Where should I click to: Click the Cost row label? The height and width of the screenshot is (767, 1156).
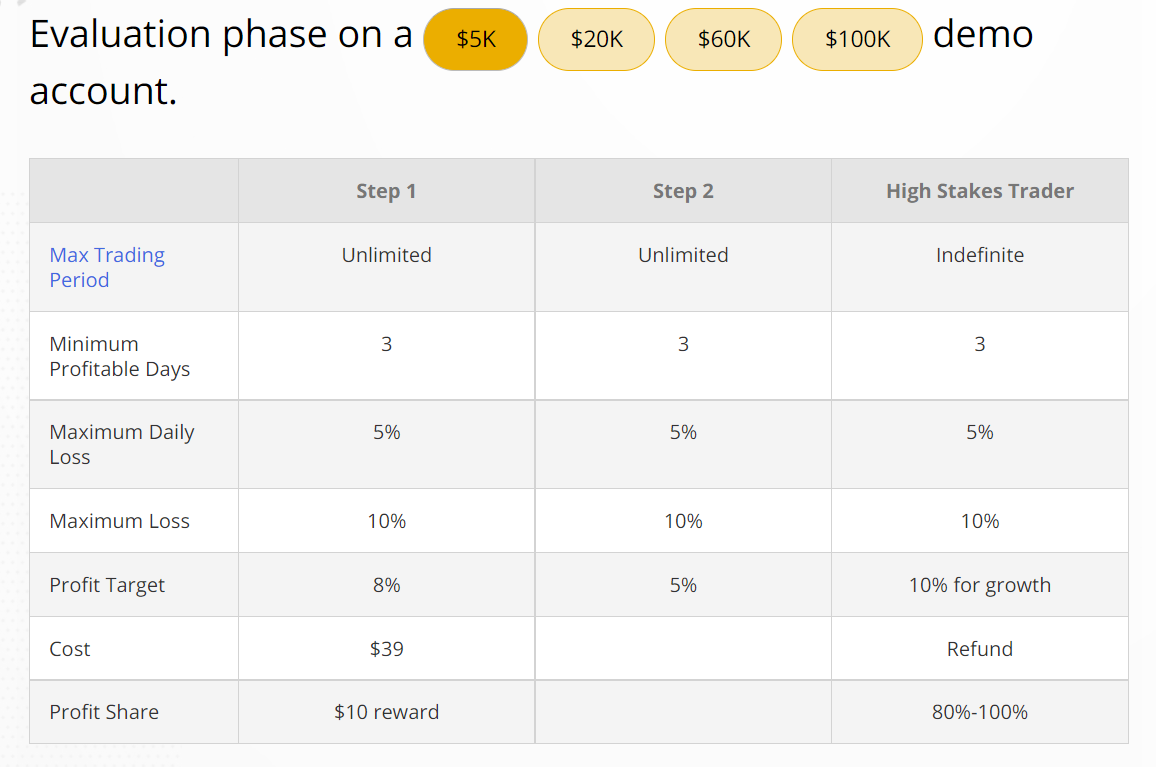pos(70,649)
